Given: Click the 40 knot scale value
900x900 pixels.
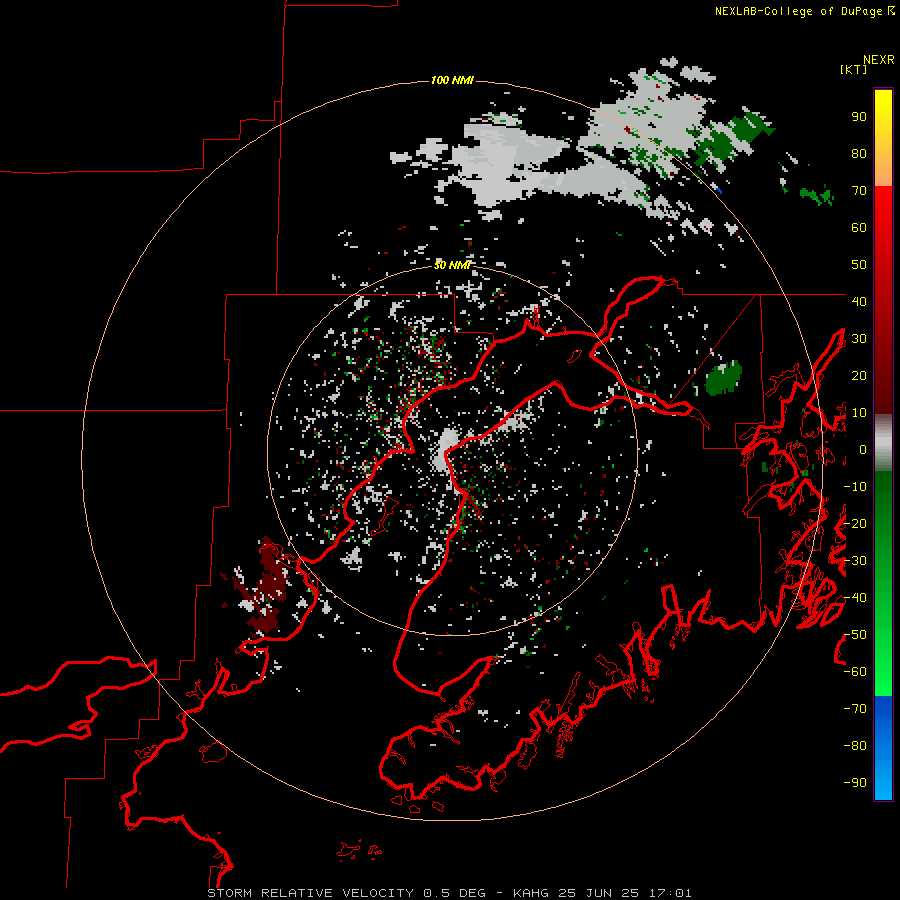Looking at the screenshot, I should tap(859, 301).
